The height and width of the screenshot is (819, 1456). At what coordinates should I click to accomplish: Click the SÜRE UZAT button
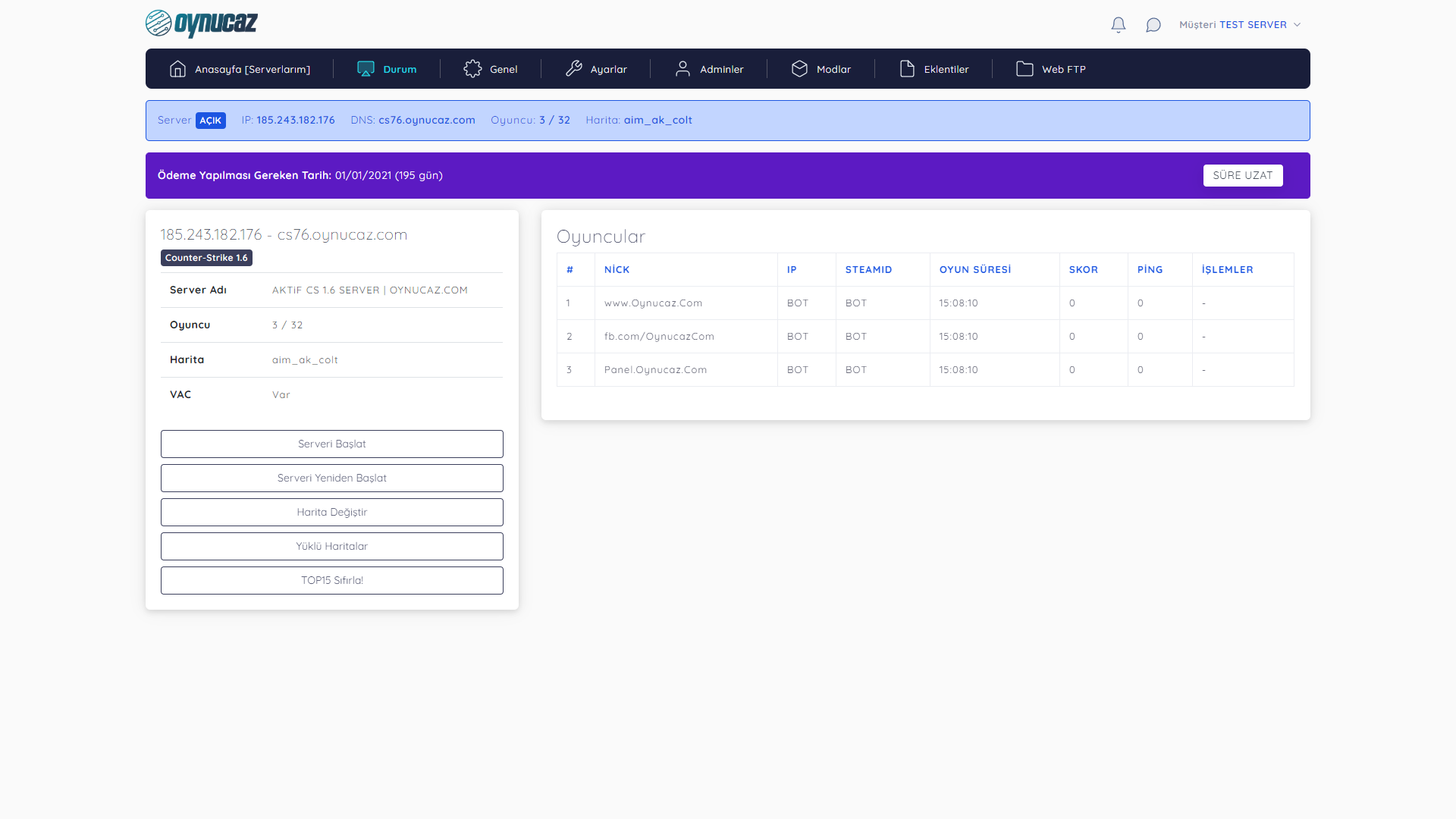click(x=1243, y=175)
